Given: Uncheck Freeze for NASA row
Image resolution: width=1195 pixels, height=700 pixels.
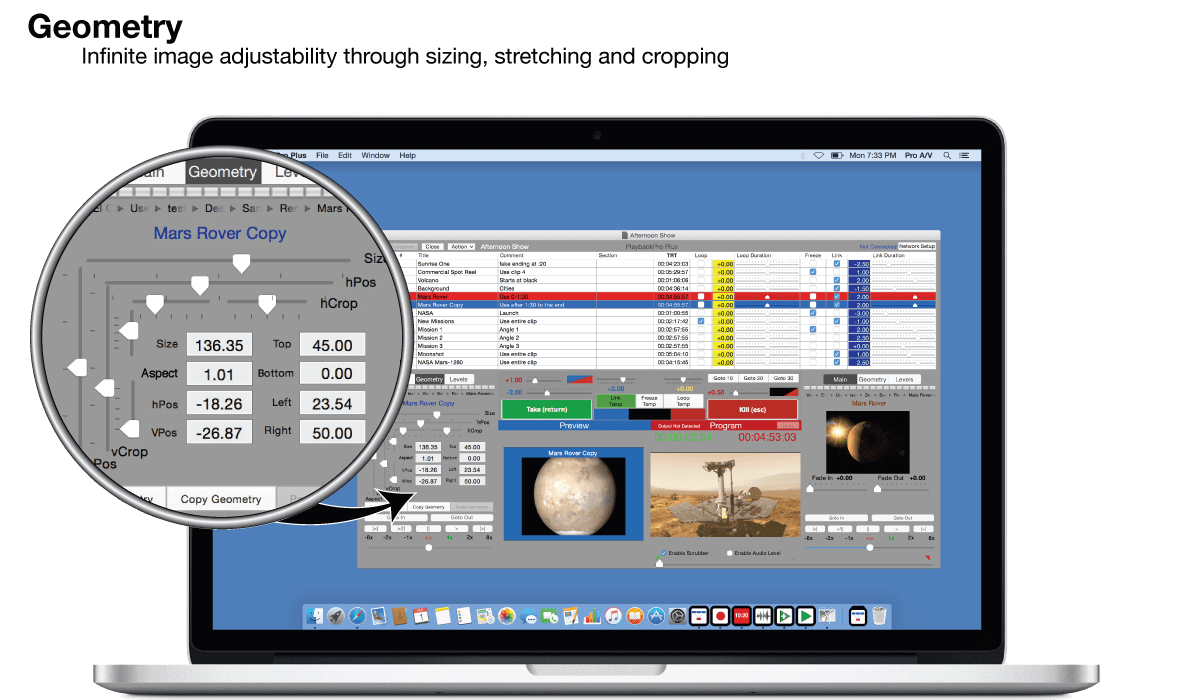Looking at the screenshot, I should 813,313.
